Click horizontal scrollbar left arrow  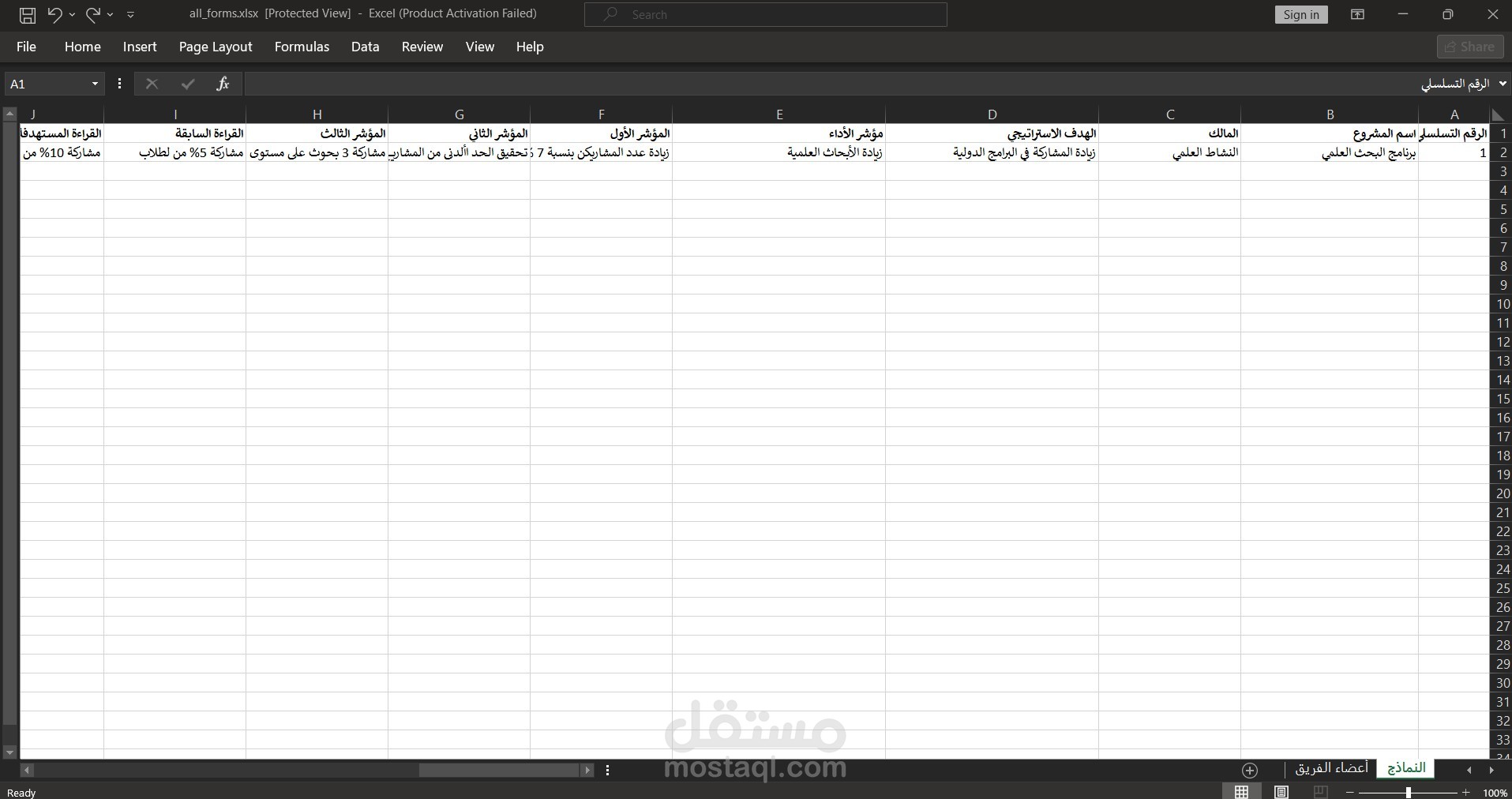[x=27, y=770]
